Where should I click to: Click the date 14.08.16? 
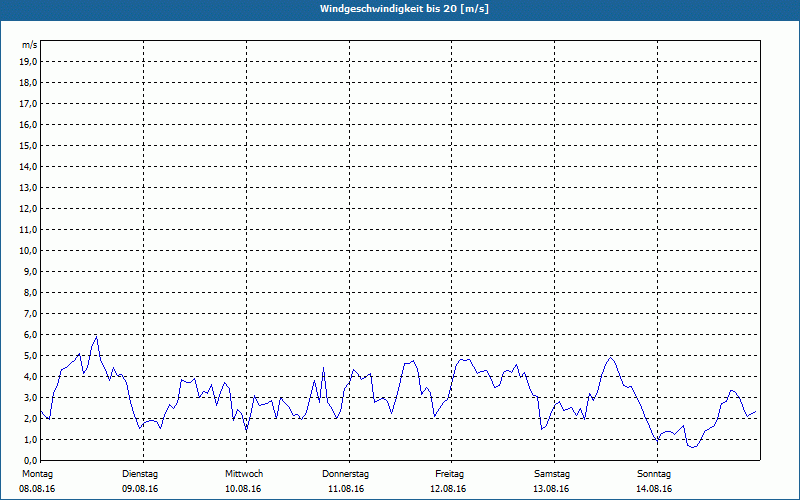654,489
